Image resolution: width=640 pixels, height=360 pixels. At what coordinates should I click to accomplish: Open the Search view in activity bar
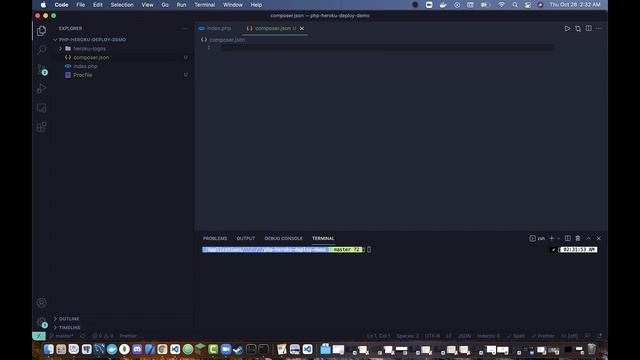tap(41, 50)
